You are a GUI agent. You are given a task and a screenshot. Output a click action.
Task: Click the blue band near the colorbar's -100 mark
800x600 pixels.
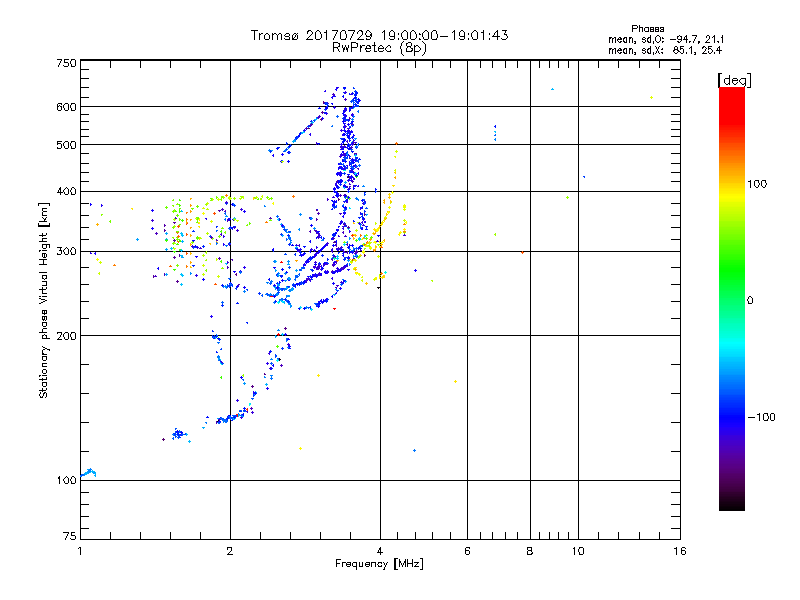coord(732,416)
